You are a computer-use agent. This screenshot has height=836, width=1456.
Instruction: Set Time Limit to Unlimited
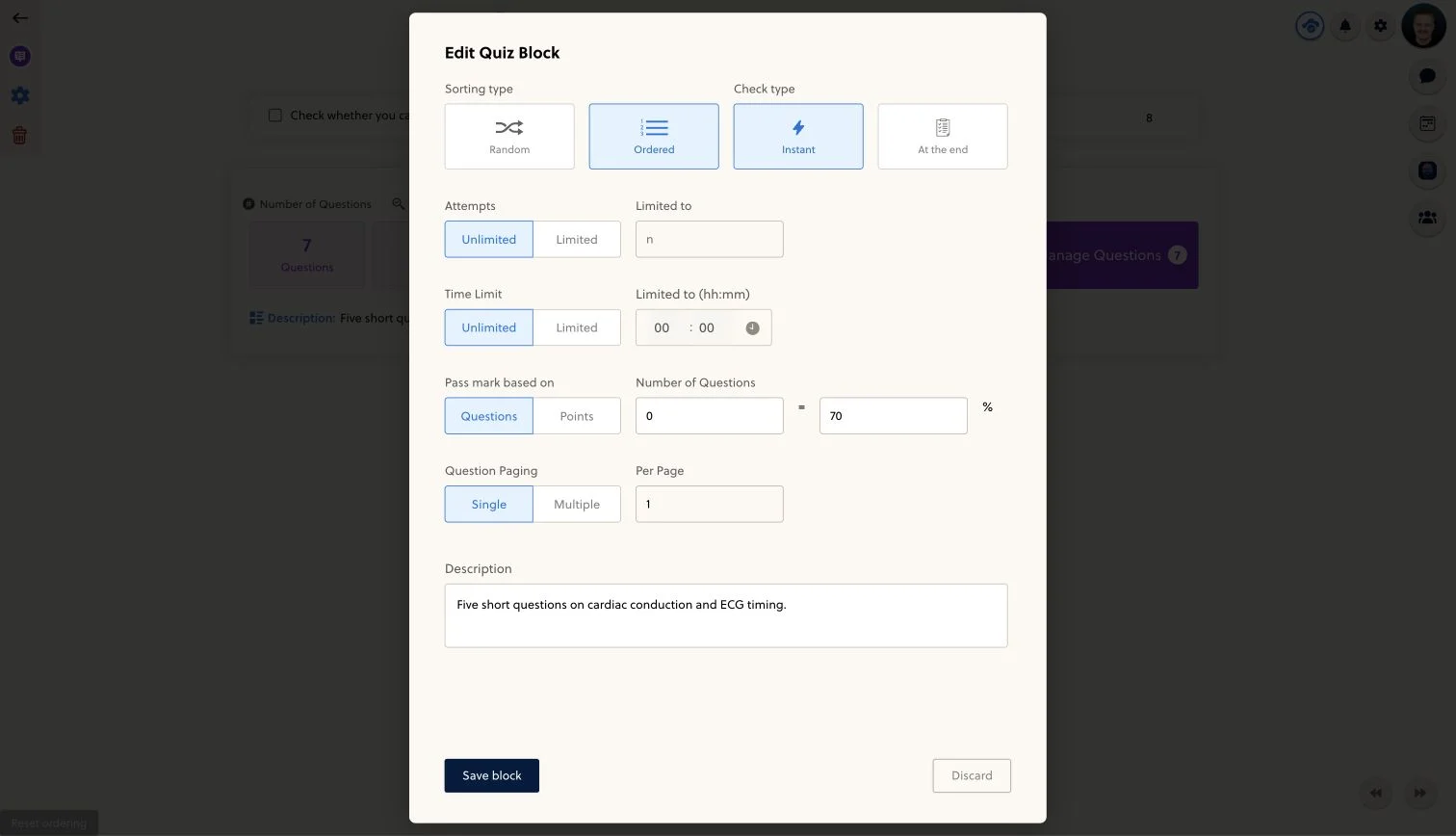489,327
